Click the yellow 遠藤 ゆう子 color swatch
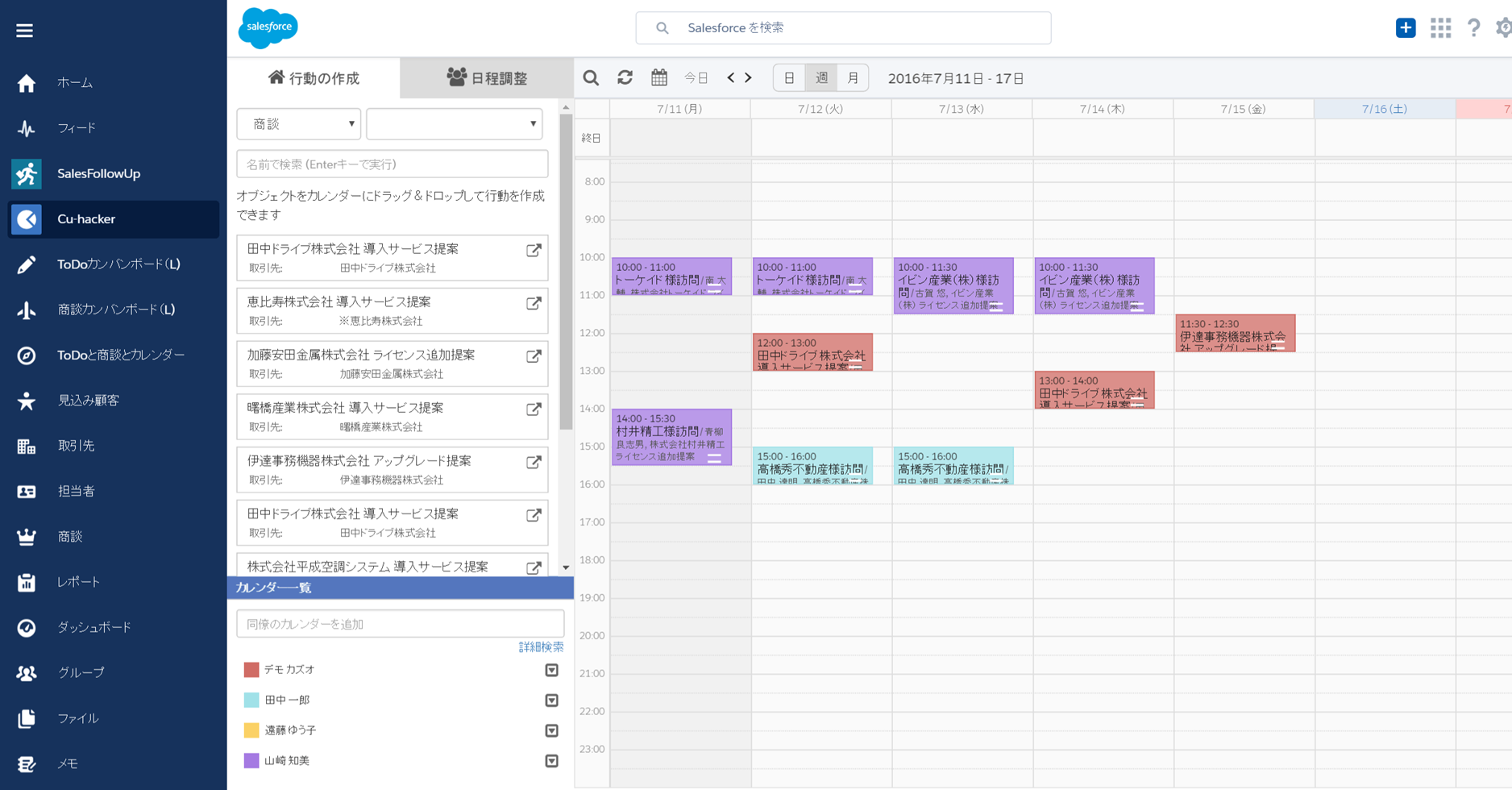 (x=251, y=730)
